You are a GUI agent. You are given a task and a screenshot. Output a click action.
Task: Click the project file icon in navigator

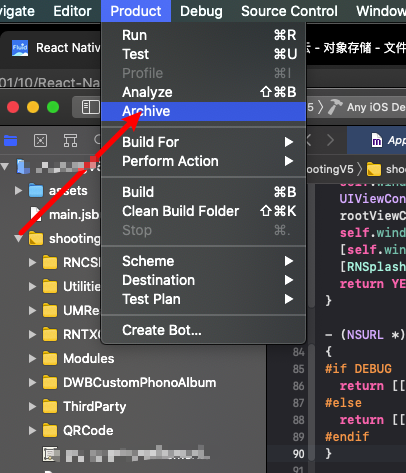(x=23, y=167)
